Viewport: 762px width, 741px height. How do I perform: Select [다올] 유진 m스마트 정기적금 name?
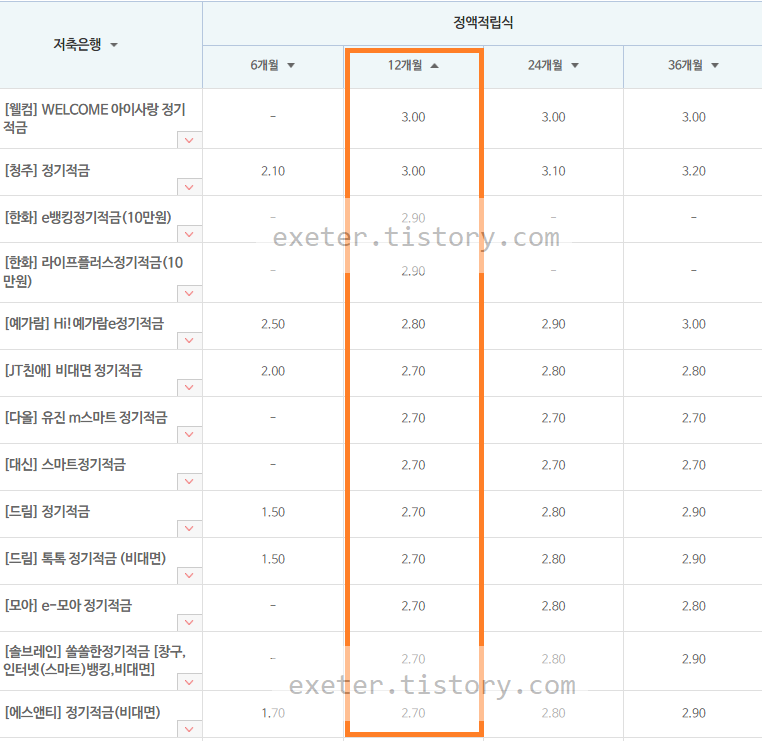86,417
